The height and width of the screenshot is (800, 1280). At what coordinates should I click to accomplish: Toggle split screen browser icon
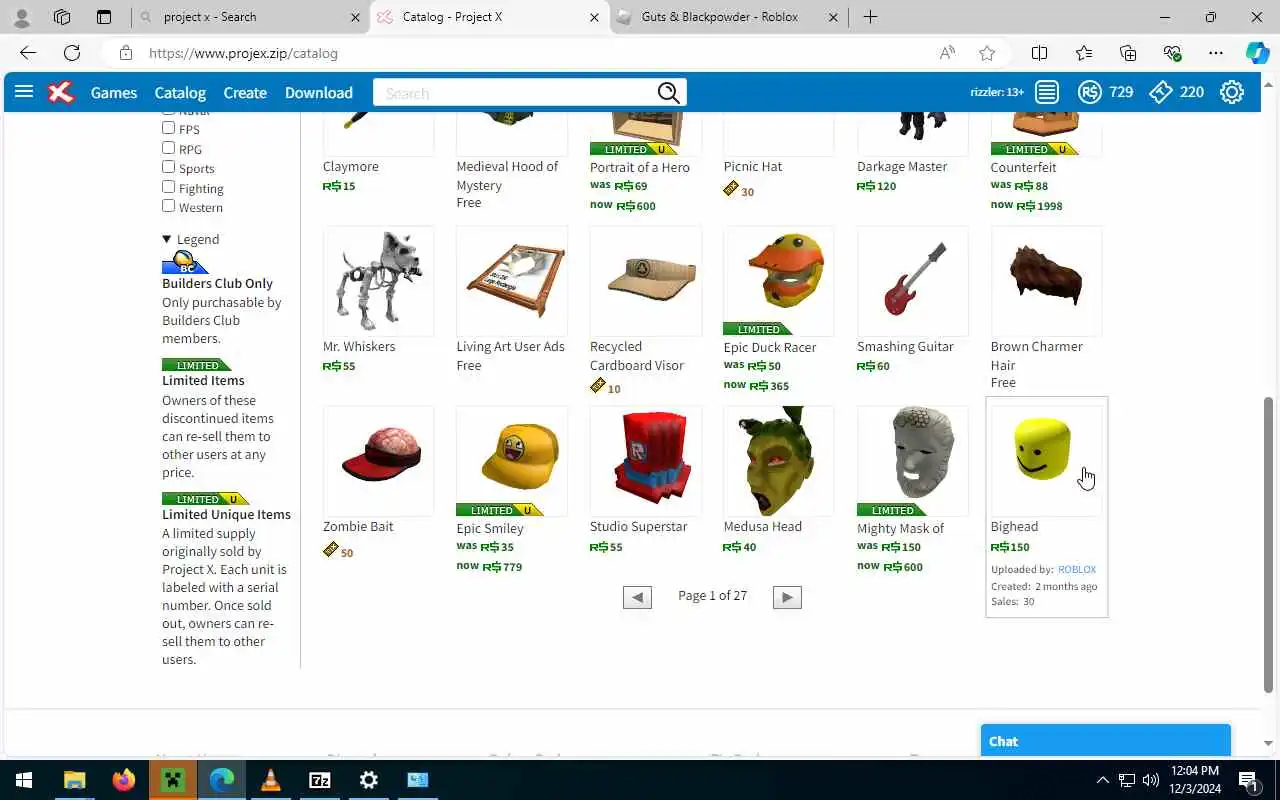(x=1039, y=53)
